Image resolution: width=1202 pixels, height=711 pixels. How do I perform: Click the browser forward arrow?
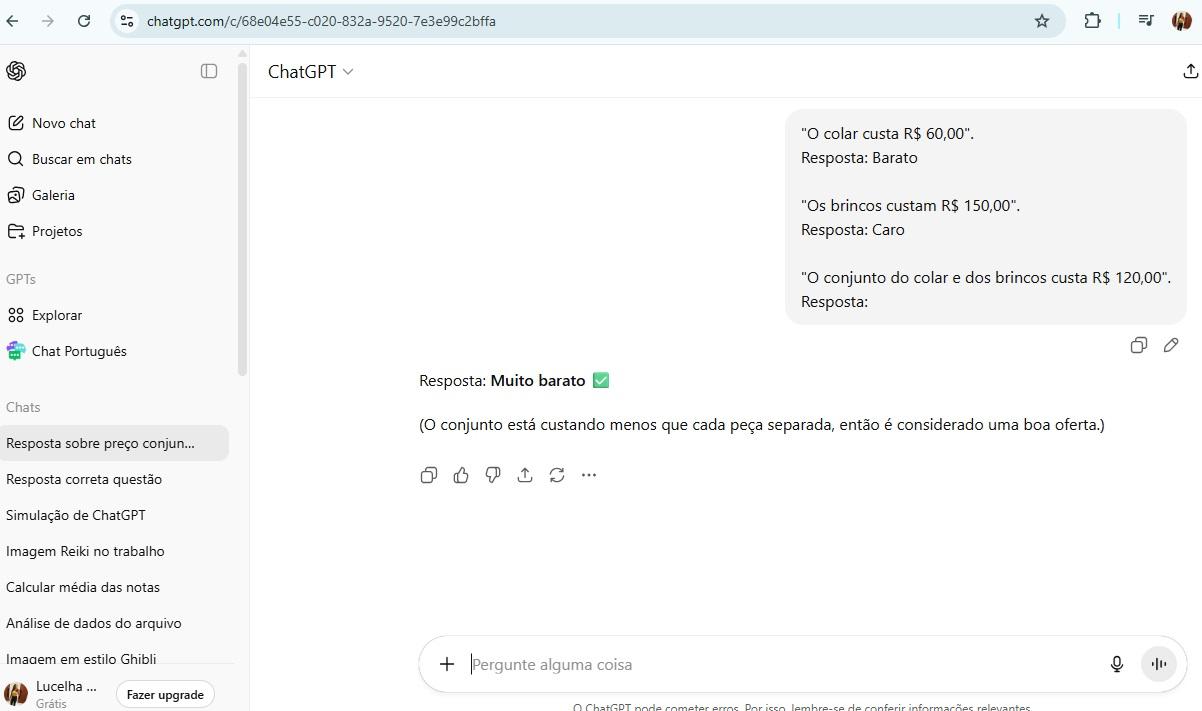47,20
